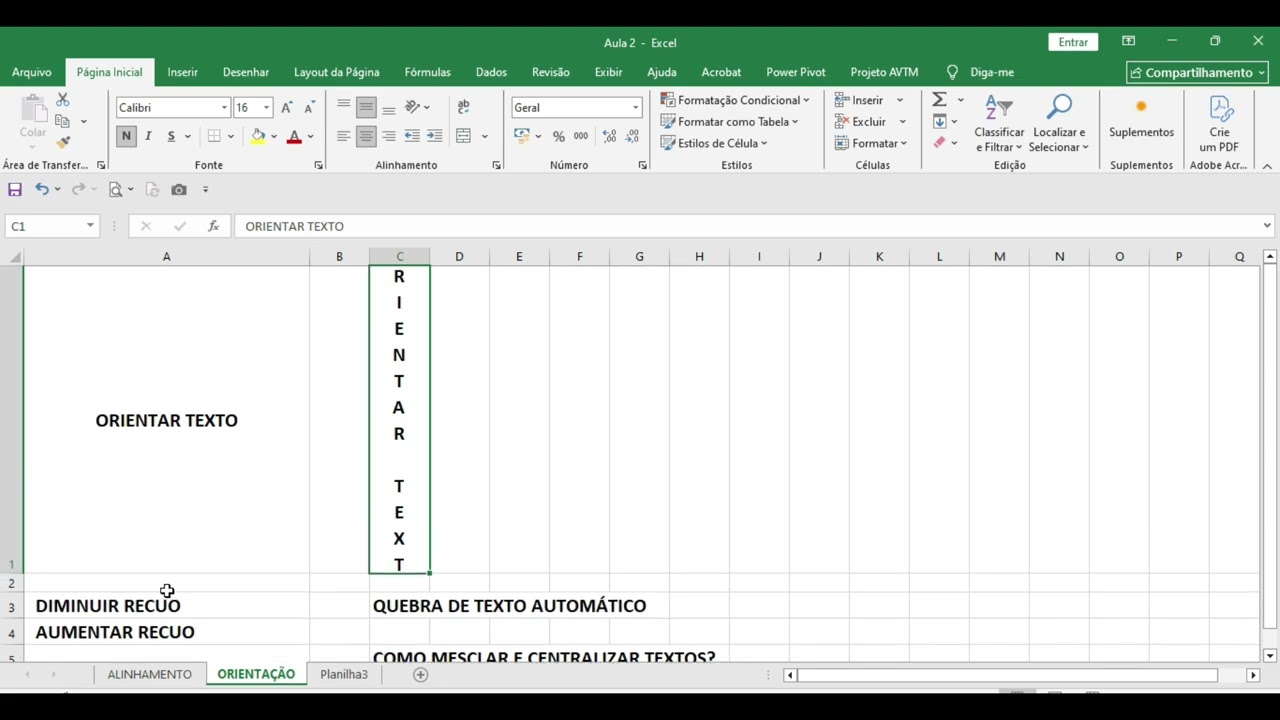Viewport: 1280px width, 720px height.
Task: Increase indent using the Aumentar Recuo icon
Action: pos(434,136)
